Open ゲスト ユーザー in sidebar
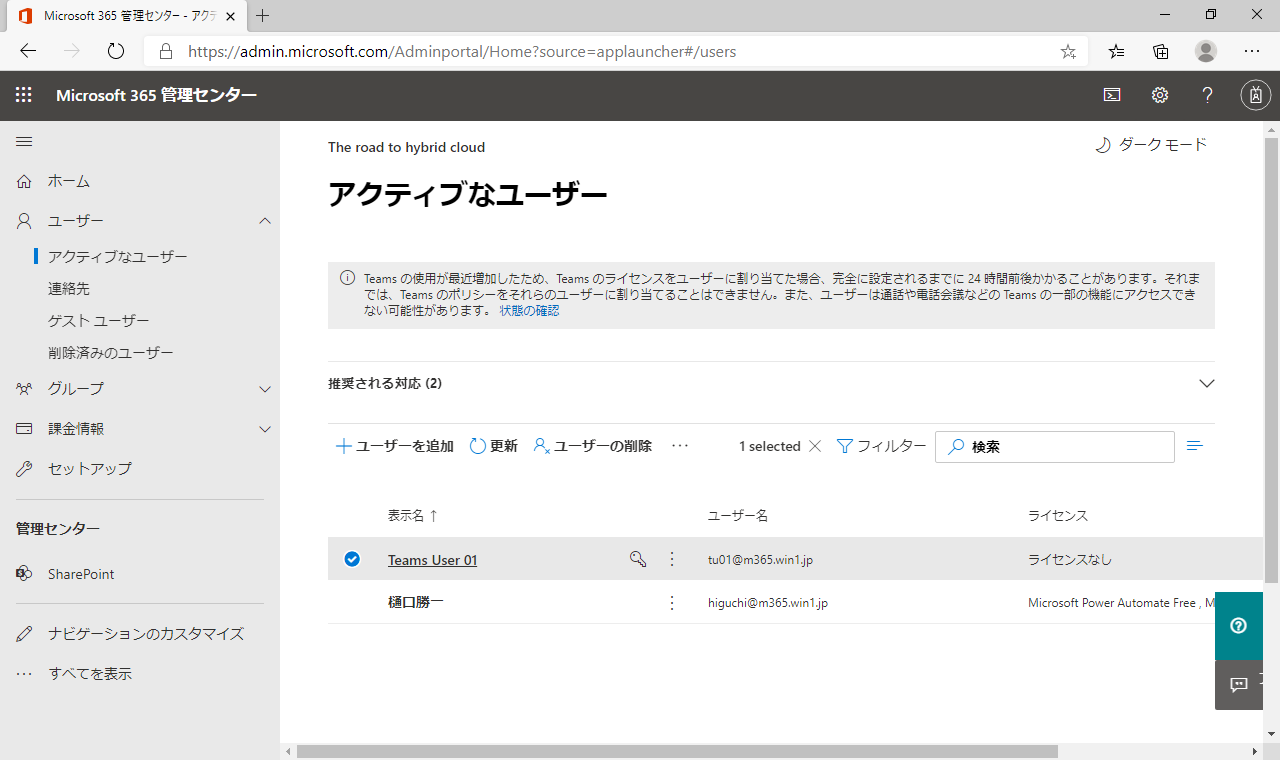 coord(99,321)
